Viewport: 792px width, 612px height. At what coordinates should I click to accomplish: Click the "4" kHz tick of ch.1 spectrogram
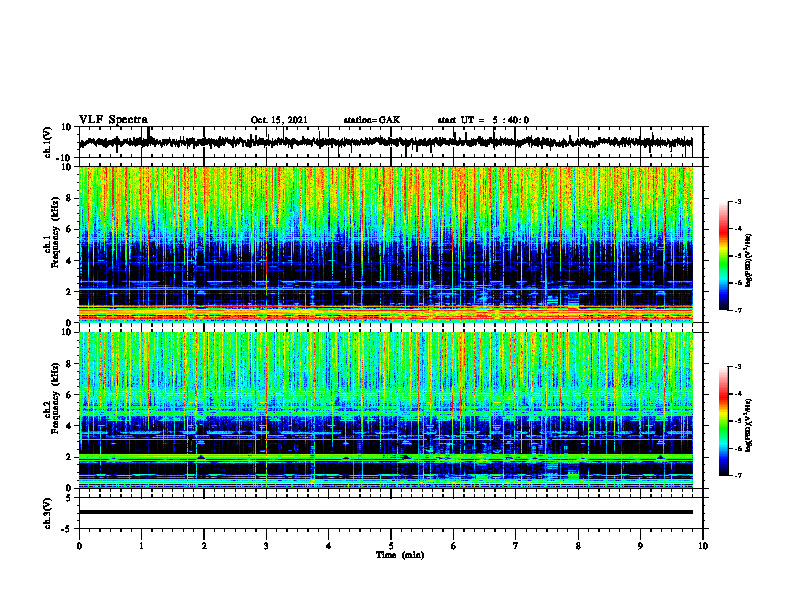tap(70, 261)
